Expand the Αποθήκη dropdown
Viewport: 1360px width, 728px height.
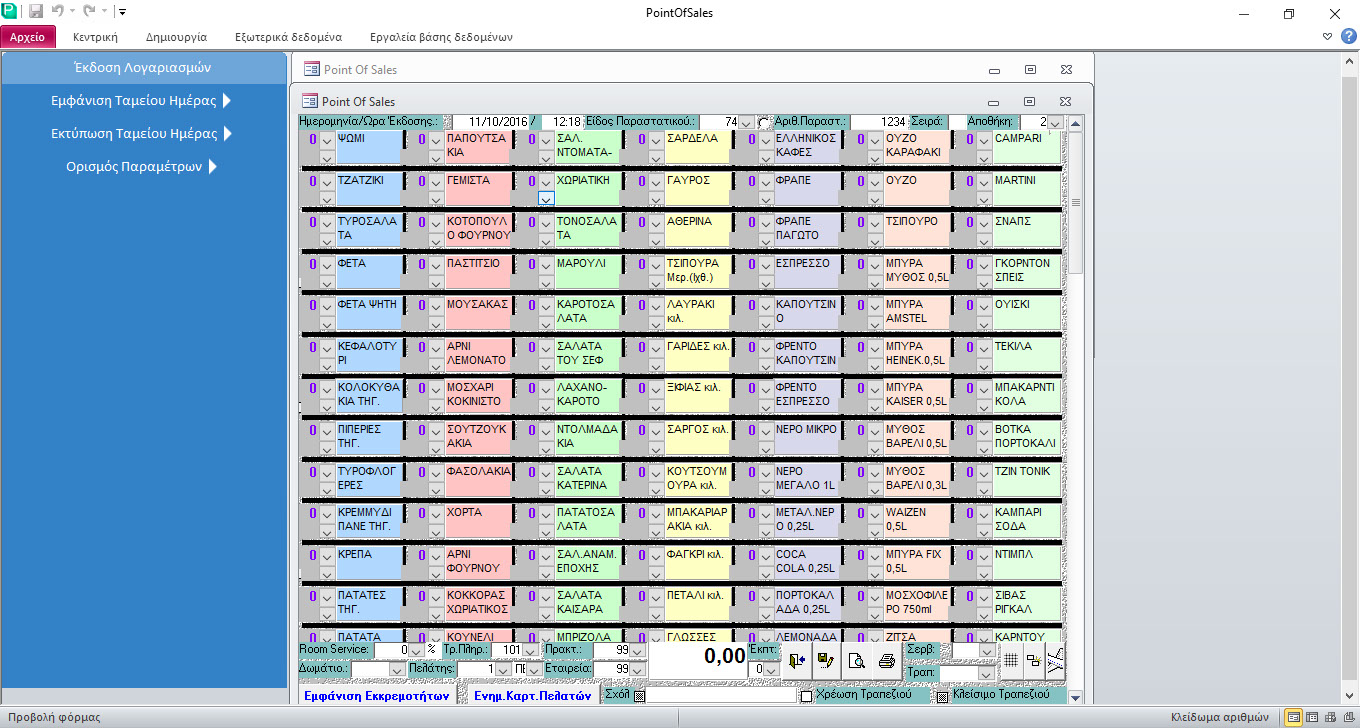tap(1055, 122)
